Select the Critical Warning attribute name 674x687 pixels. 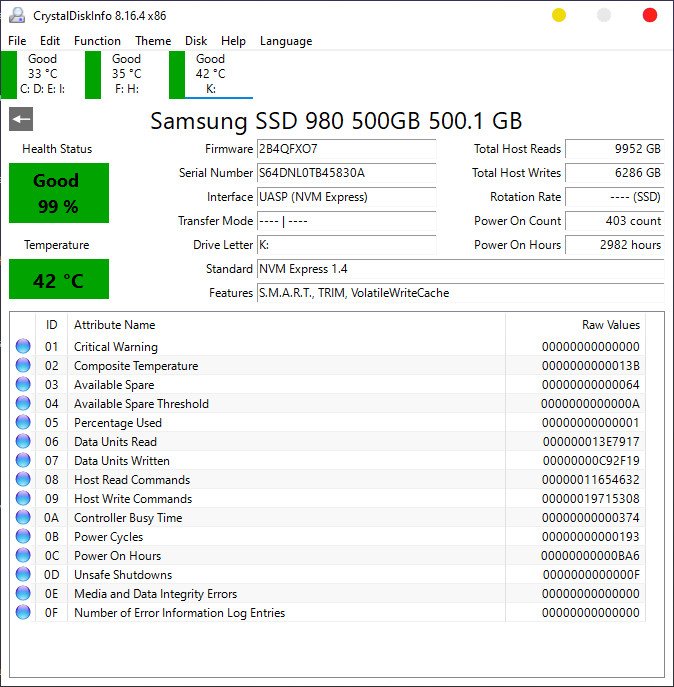pyautogui.click(x=116, y=347)
